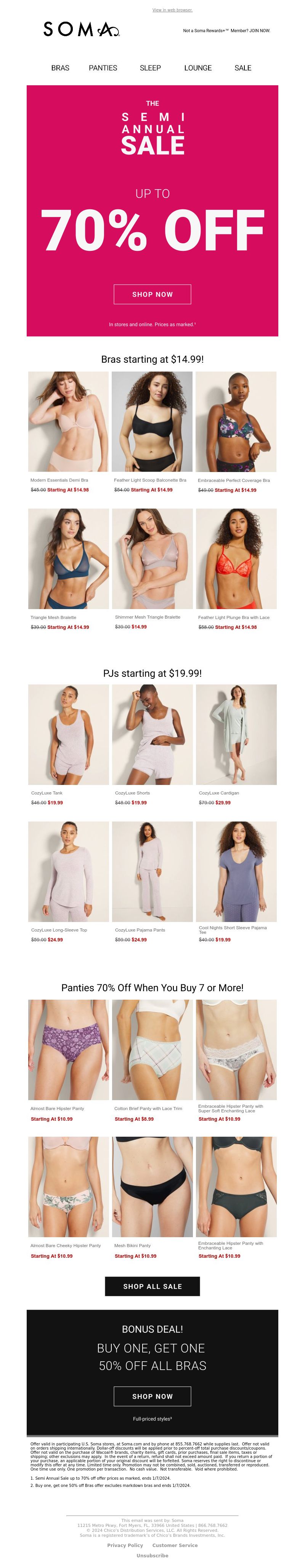Click the CozyLuxe Pajama Pants thumbnail
305x1568 pixels.
(x=152, y=872)
